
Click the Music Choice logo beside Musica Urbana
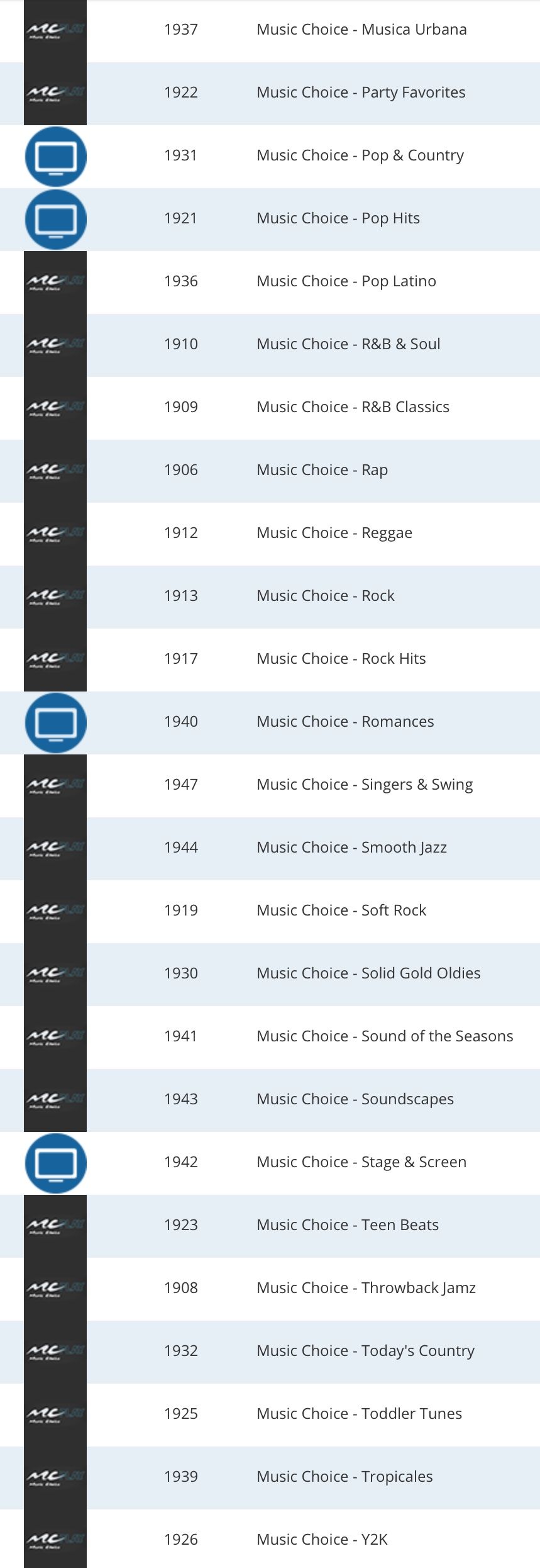(x=55, y=30)
